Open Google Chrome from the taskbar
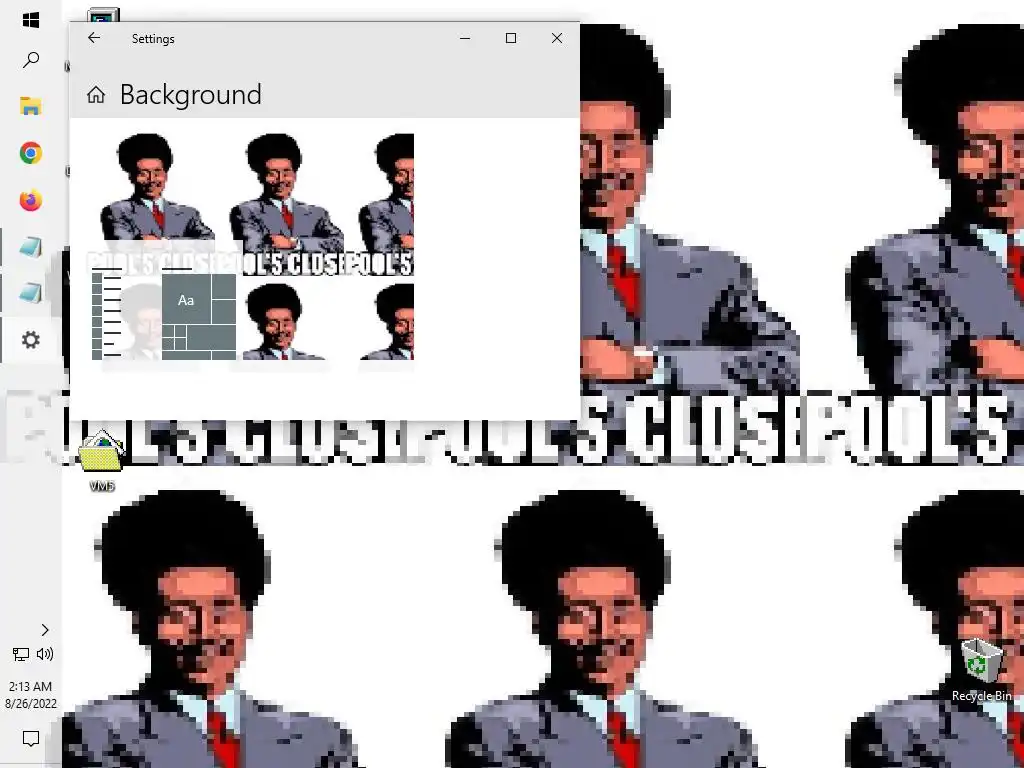Viewport: 1024px width, 768px height. coord(31,153)
